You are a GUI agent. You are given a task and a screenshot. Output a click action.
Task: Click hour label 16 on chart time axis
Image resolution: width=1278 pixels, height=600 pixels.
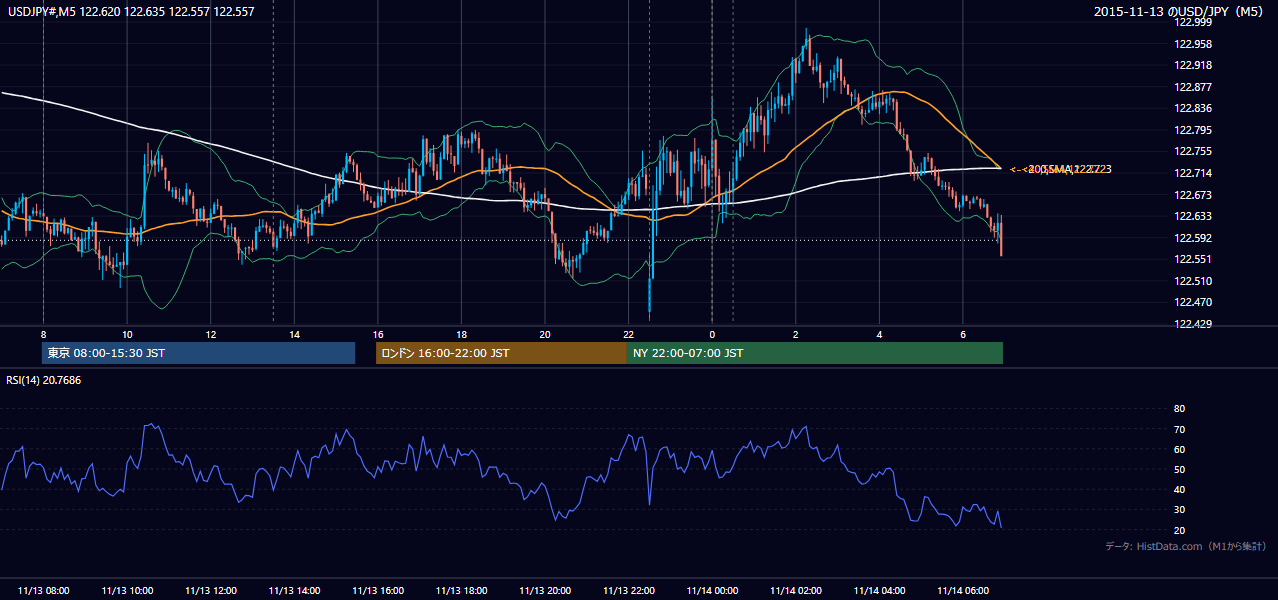378,334
